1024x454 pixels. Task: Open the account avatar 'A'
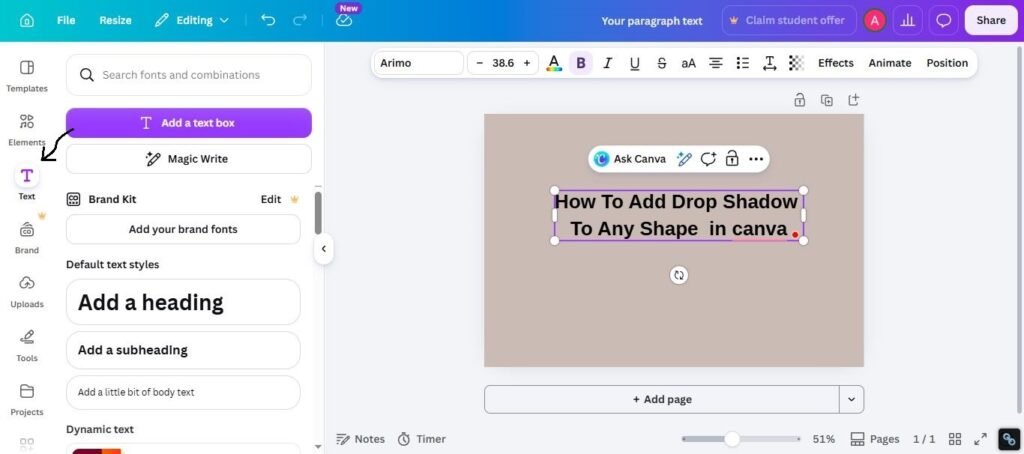click(x=874, y=20)
